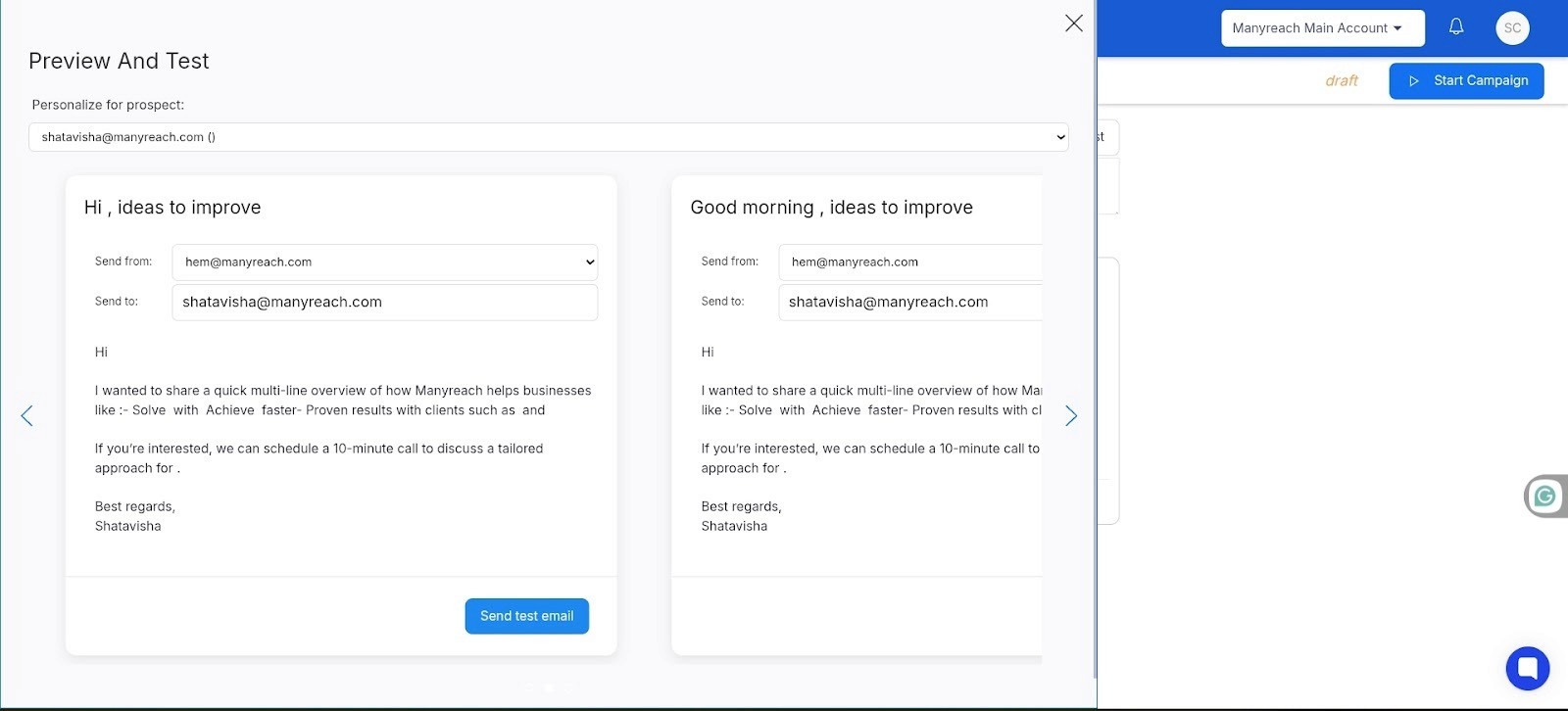
Task: Open the chat support bubble
Action: pos(1527,669)
